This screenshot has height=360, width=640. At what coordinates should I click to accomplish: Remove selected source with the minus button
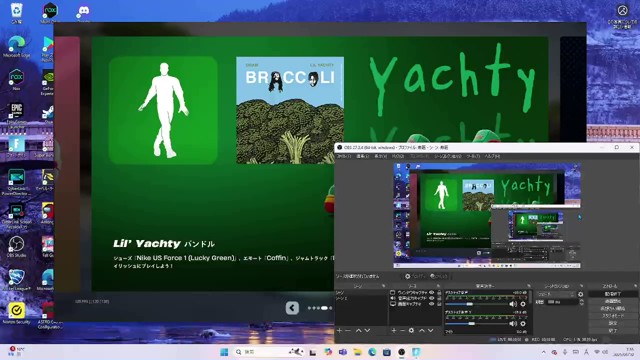[402, 330]
